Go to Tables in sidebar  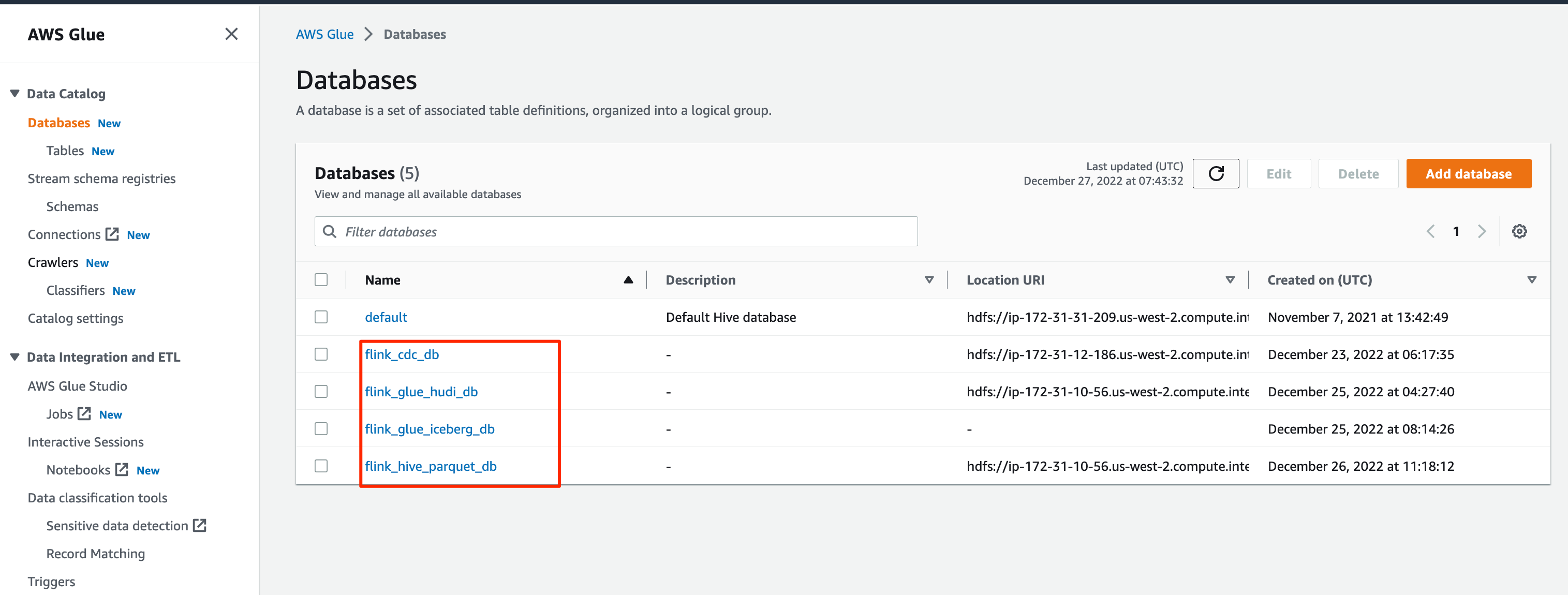pyautogui.click(x=65, y=150)
